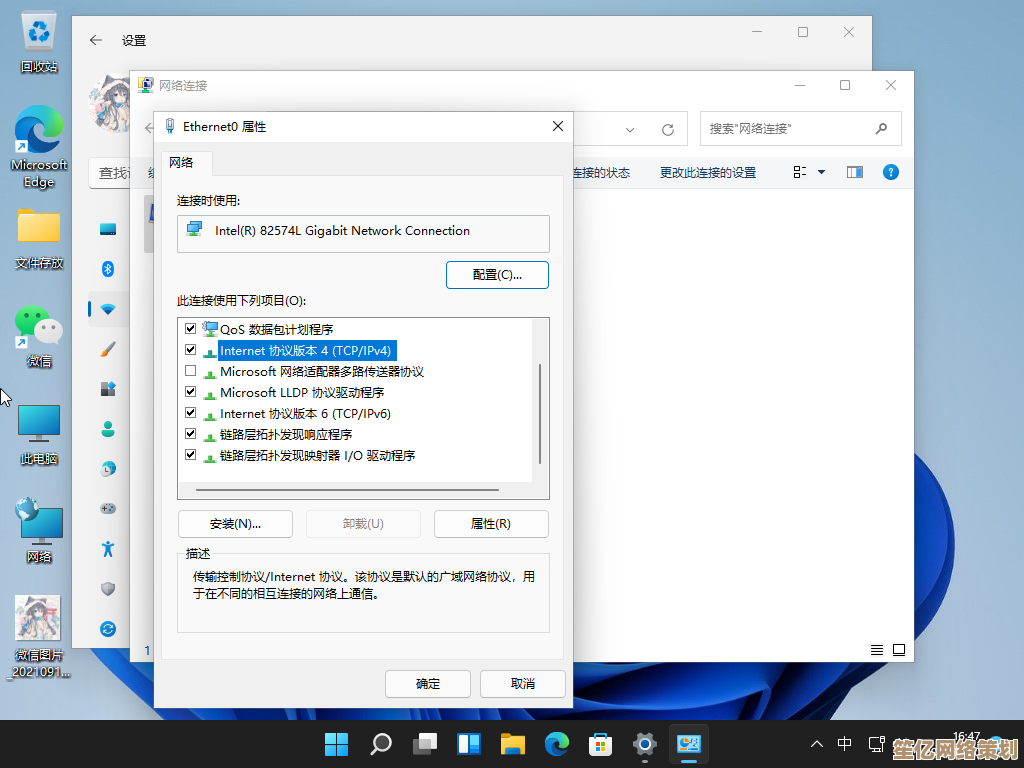Open the view options dropdown arrow
The width and height of the screenshot is (1024, 768).
(822, 172)
